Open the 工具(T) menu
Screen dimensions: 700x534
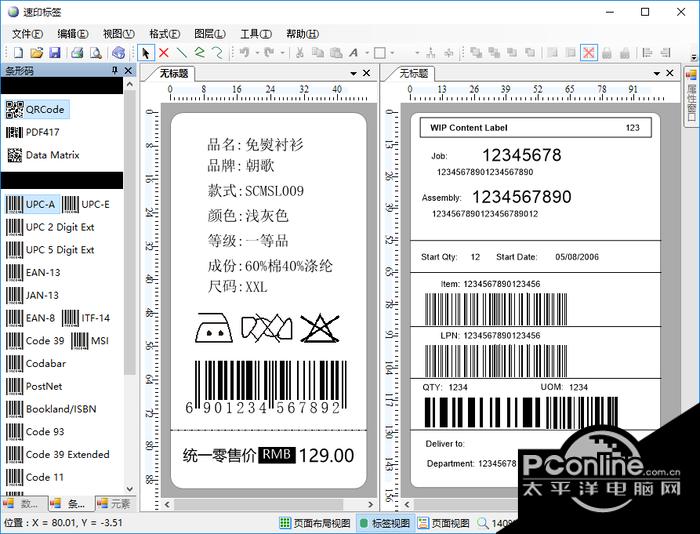(256, 34)
